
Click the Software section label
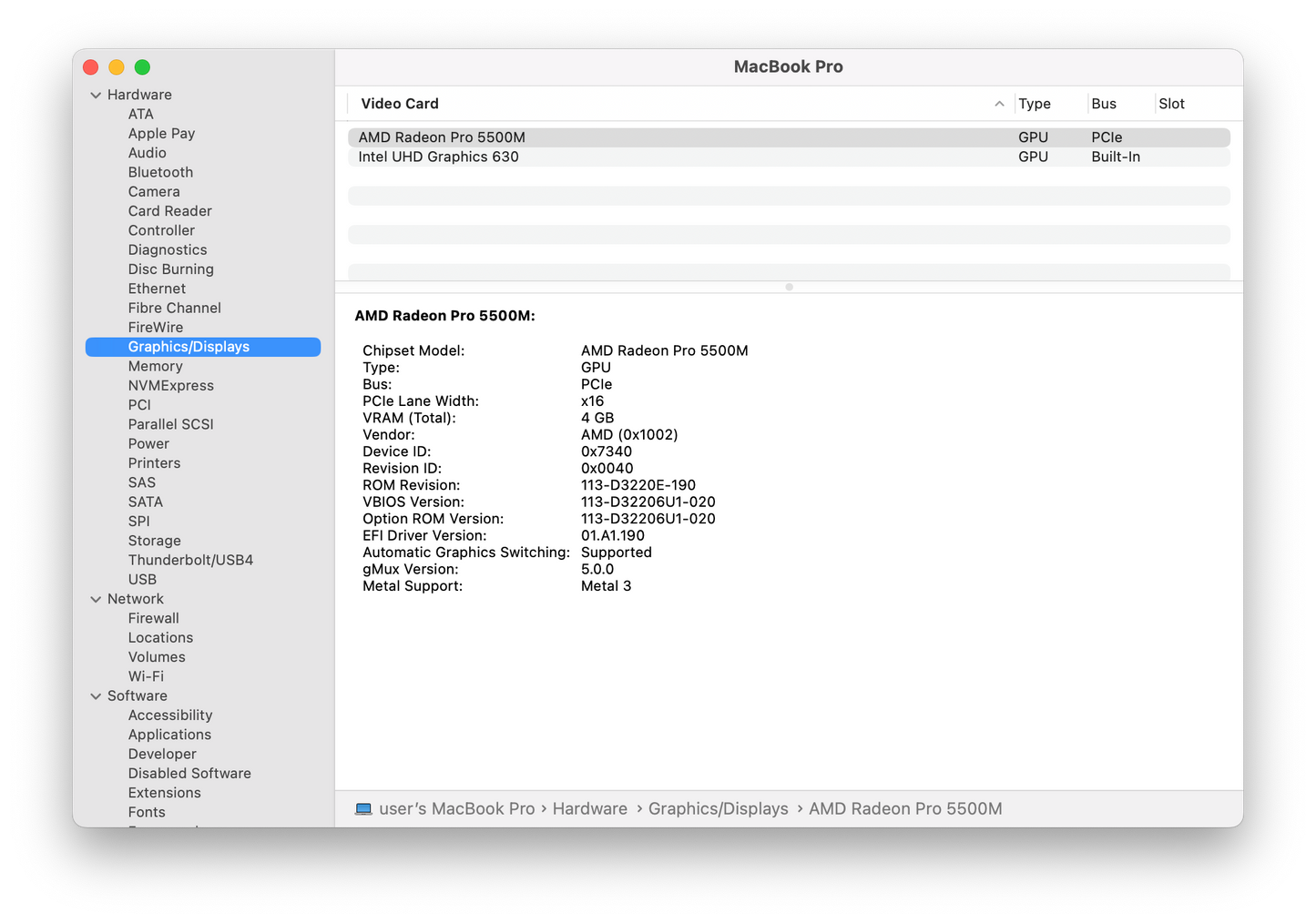[x=138, y=696]
